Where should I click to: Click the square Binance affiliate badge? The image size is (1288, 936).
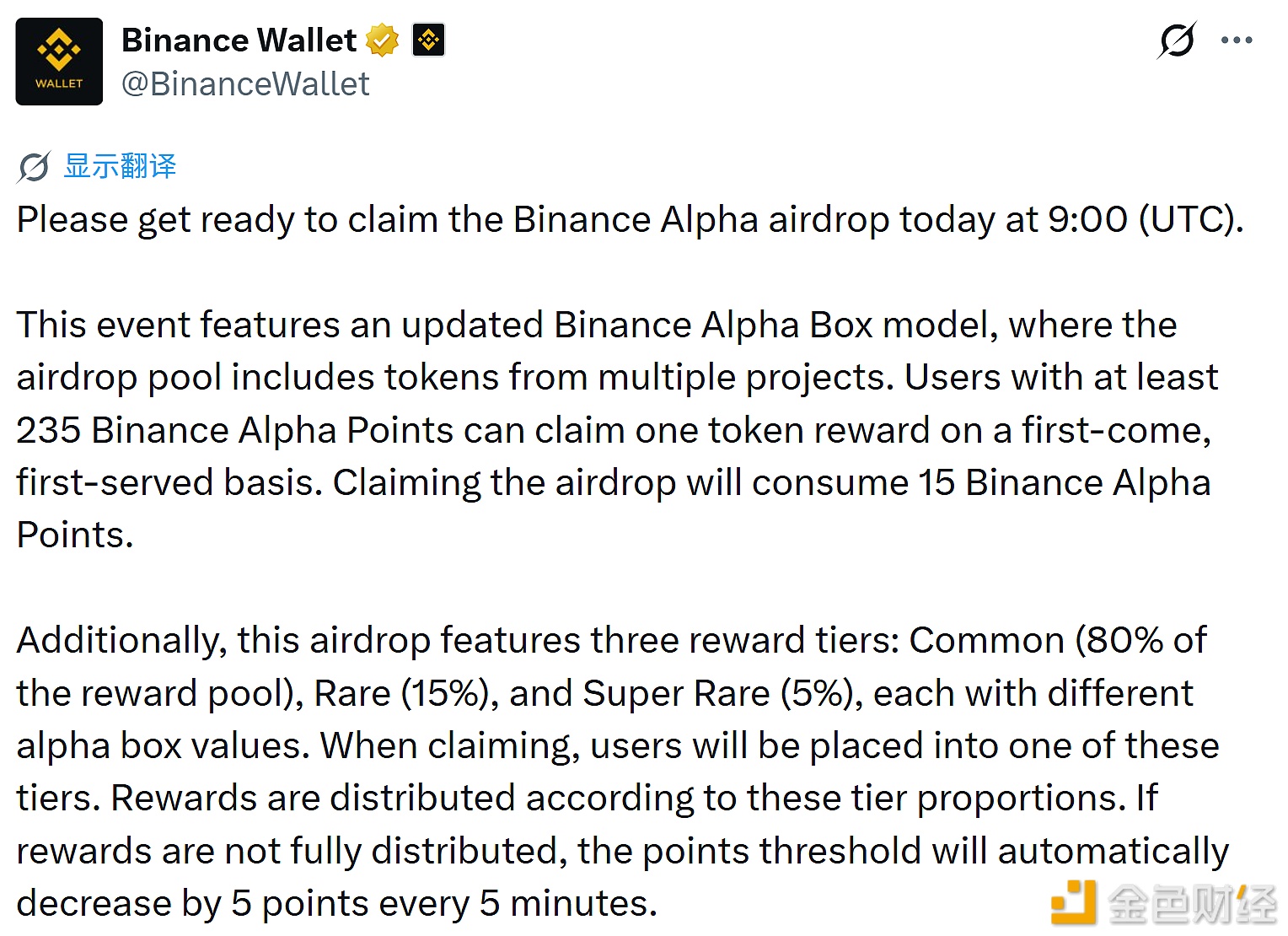[428, 40]
